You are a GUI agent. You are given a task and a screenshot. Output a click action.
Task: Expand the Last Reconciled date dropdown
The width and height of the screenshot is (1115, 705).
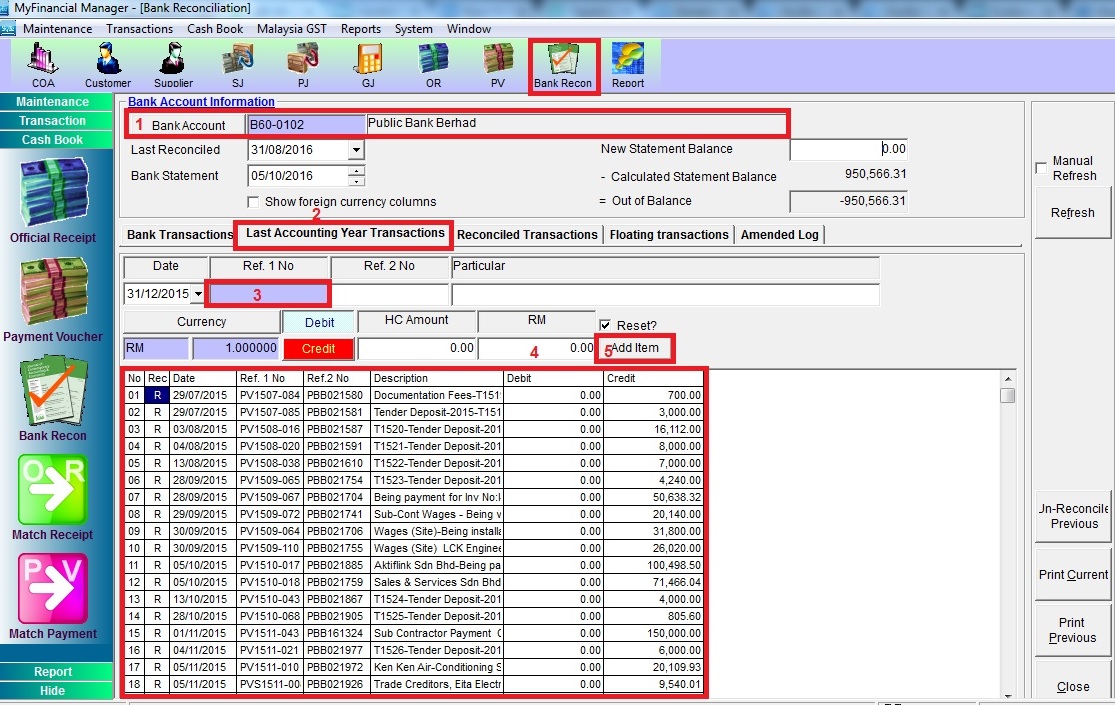[x=356, y=150]
